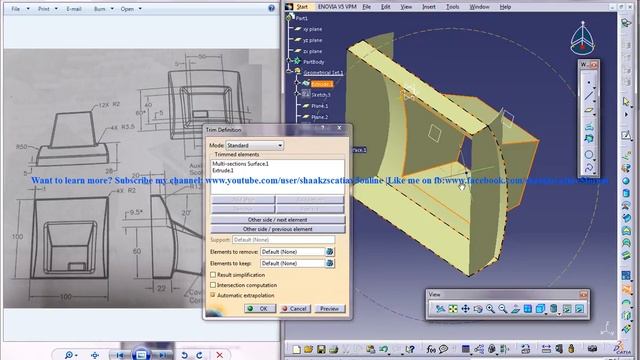Click the help question icon in image viewer

tap(271, 8)
